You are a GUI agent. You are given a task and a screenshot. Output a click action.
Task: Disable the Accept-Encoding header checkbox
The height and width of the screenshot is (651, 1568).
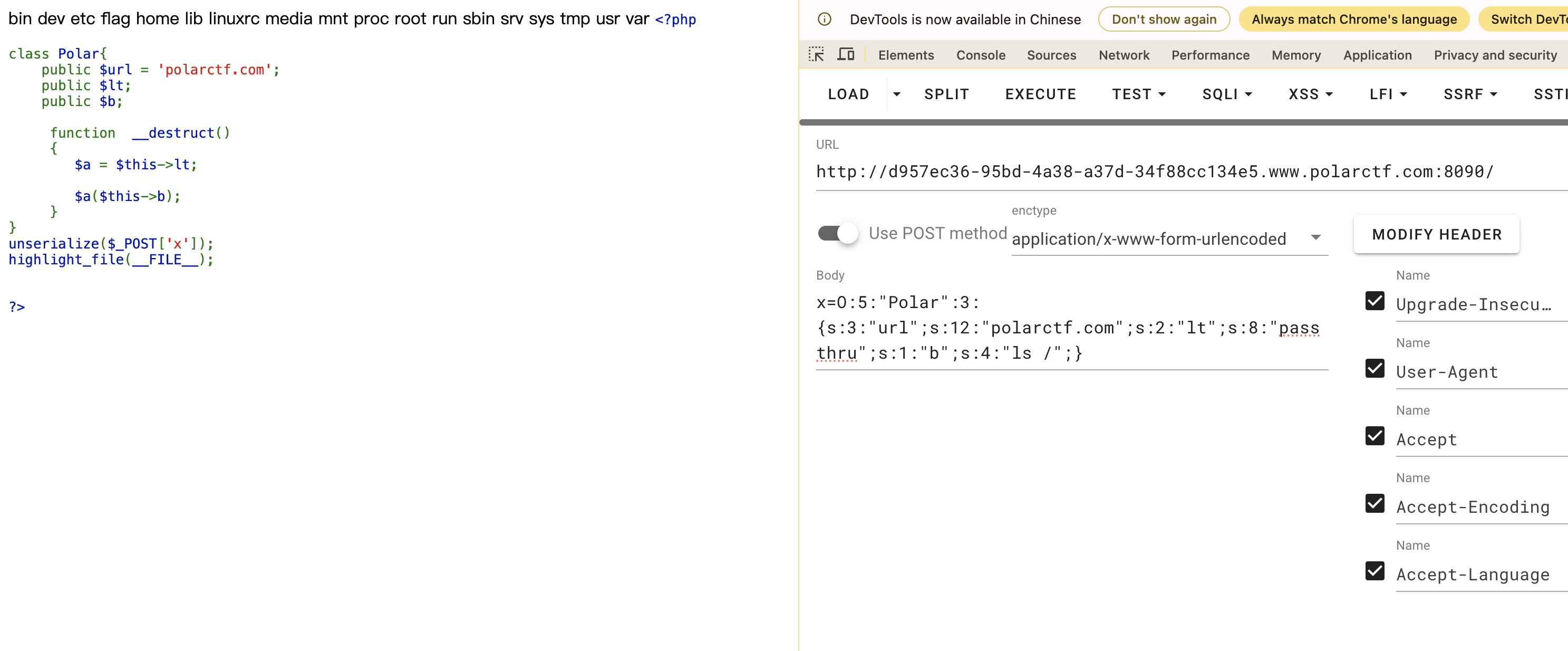[1375, 504]
